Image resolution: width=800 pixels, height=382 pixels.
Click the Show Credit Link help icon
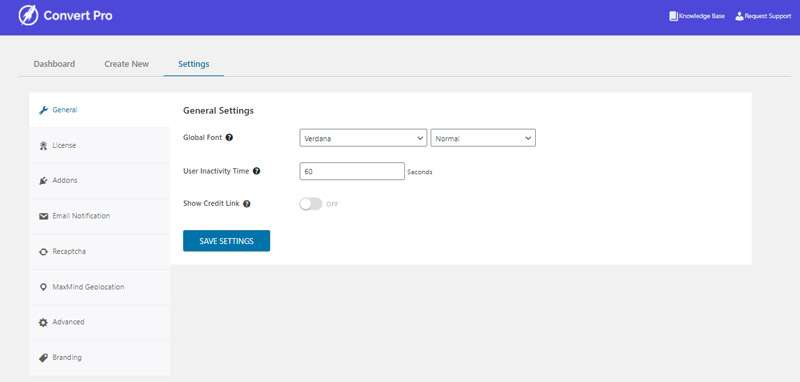point(247,203)
